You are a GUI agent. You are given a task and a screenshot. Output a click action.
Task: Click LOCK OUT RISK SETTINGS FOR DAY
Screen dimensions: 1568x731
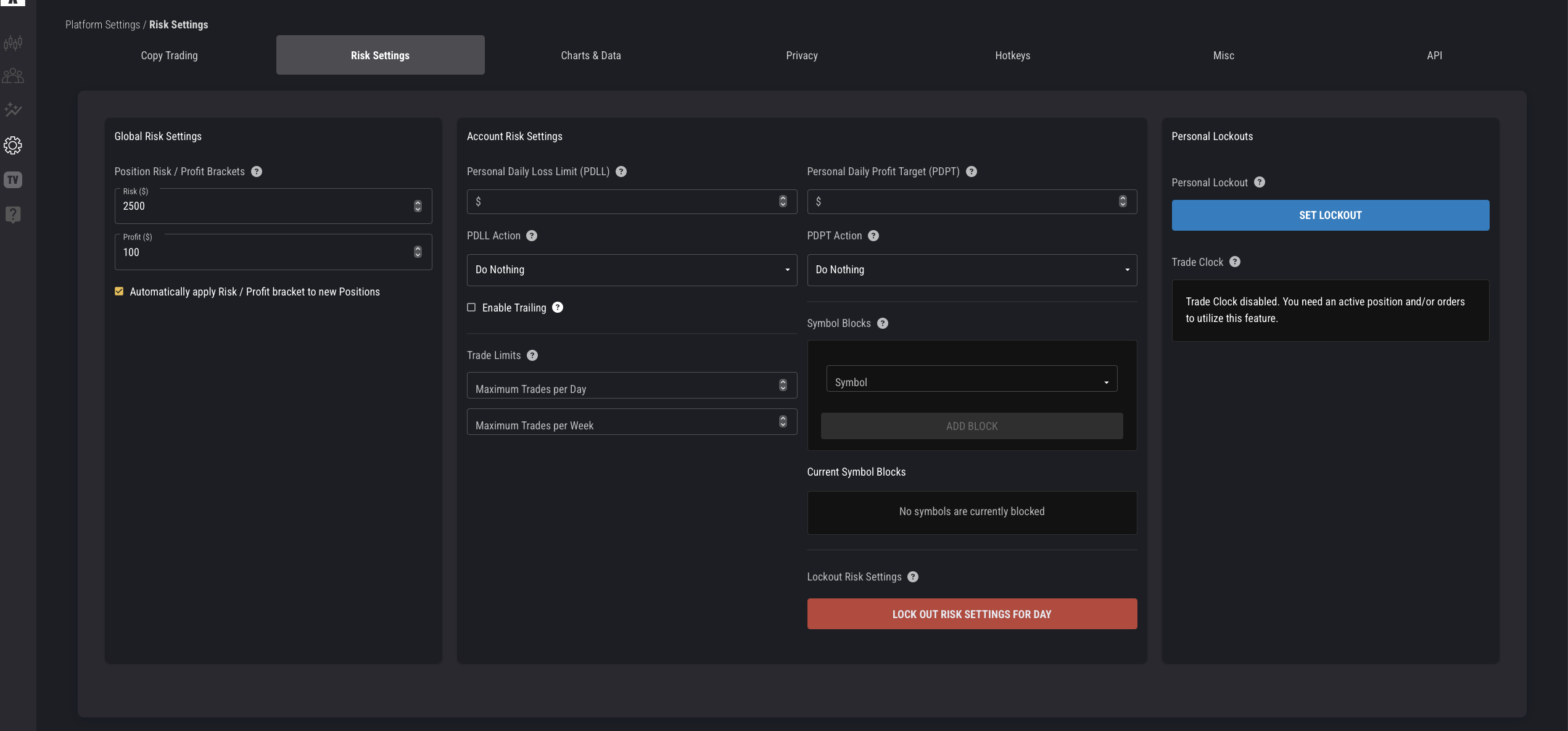(972, 614)
